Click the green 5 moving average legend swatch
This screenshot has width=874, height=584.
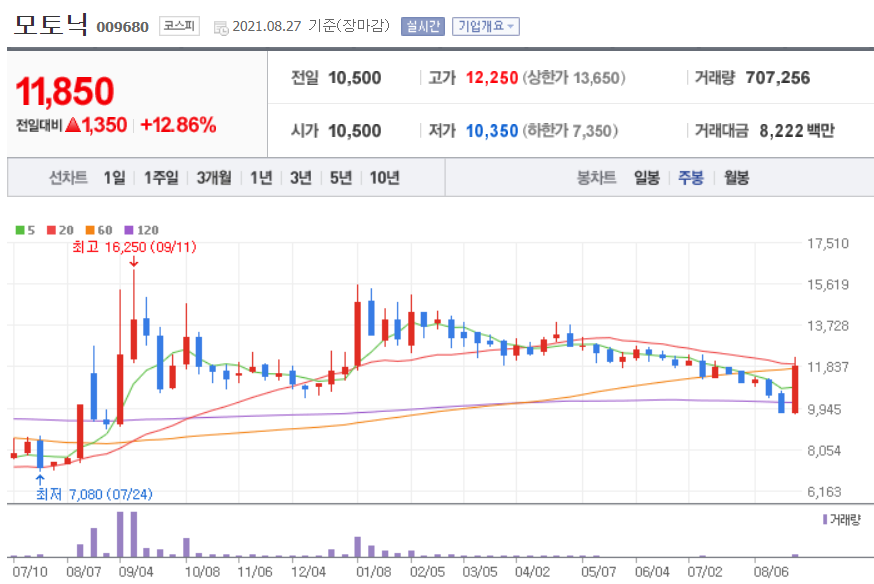point(20,230)
